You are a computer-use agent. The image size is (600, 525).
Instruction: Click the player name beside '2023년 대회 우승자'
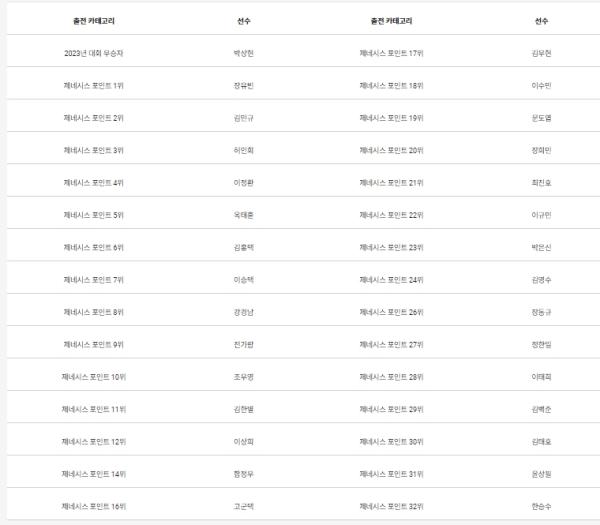point(243,53)
